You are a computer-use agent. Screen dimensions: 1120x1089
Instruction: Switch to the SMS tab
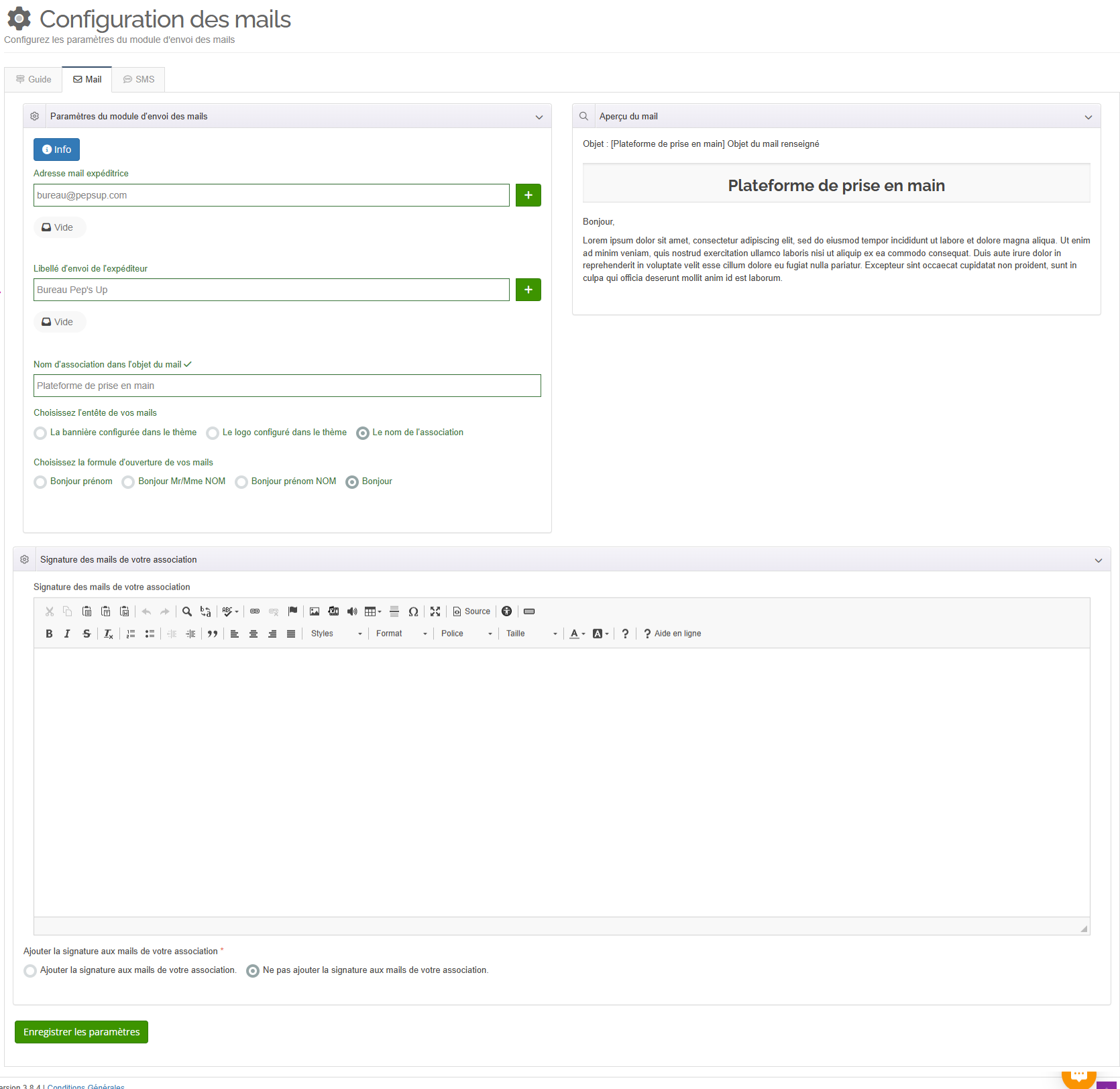(138, 79)
